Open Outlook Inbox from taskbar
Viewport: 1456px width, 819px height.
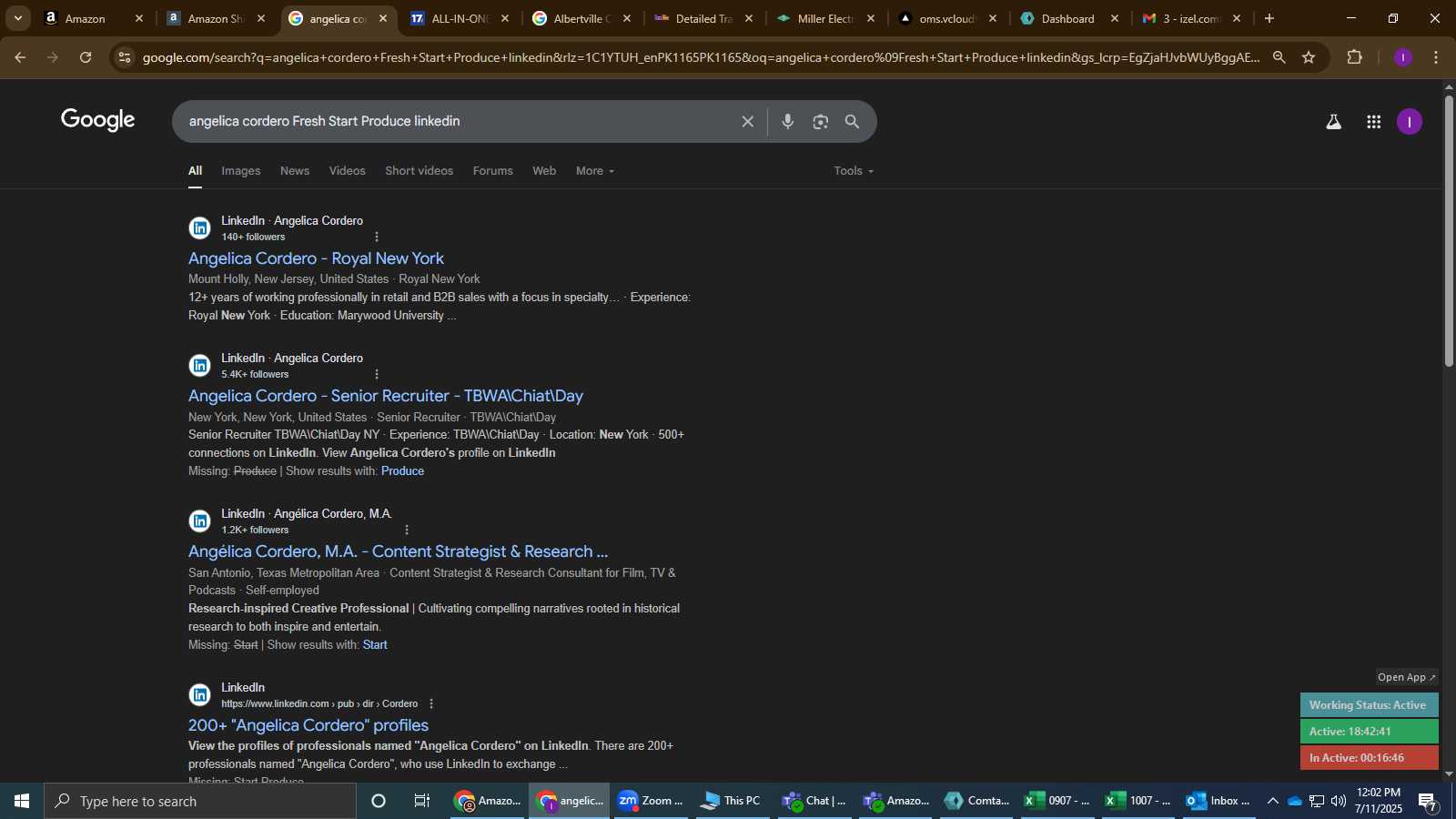(x=1218, y=801)
